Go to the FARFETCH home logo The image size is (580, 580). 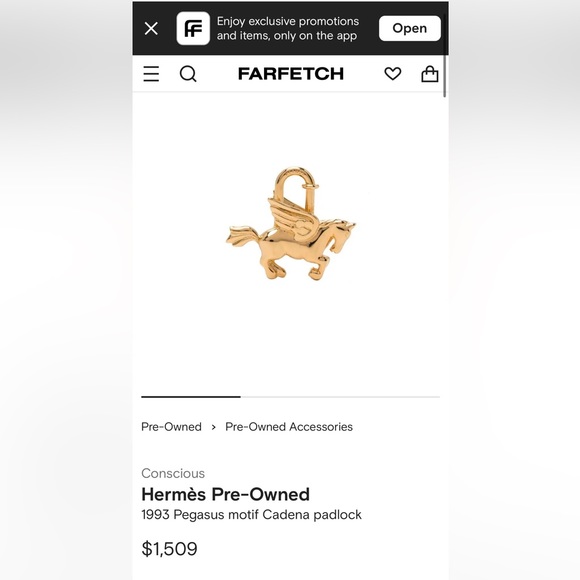coord(291,74)
